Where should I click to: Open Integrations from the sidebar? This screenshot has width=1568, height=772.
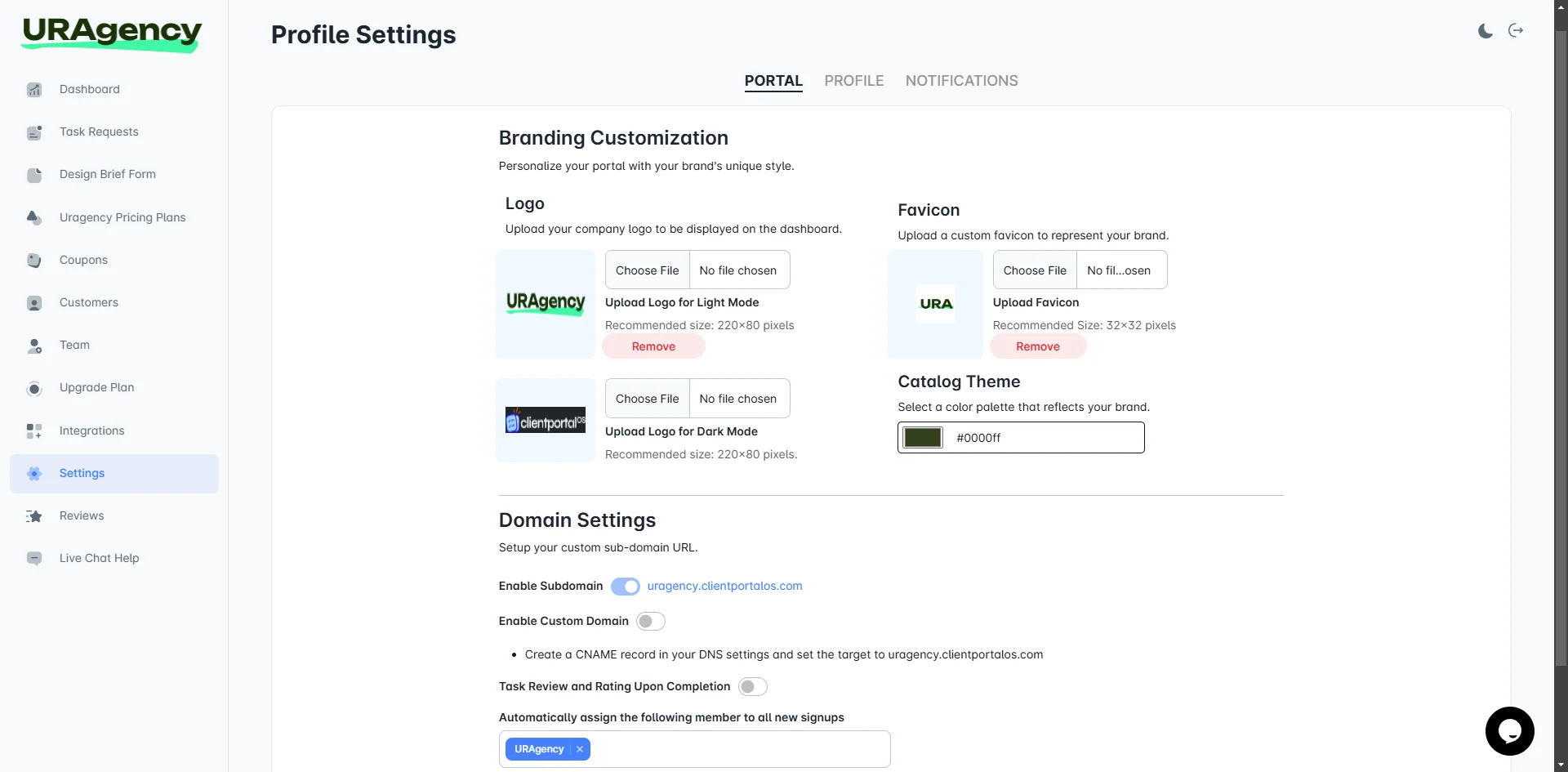[91, 431]
